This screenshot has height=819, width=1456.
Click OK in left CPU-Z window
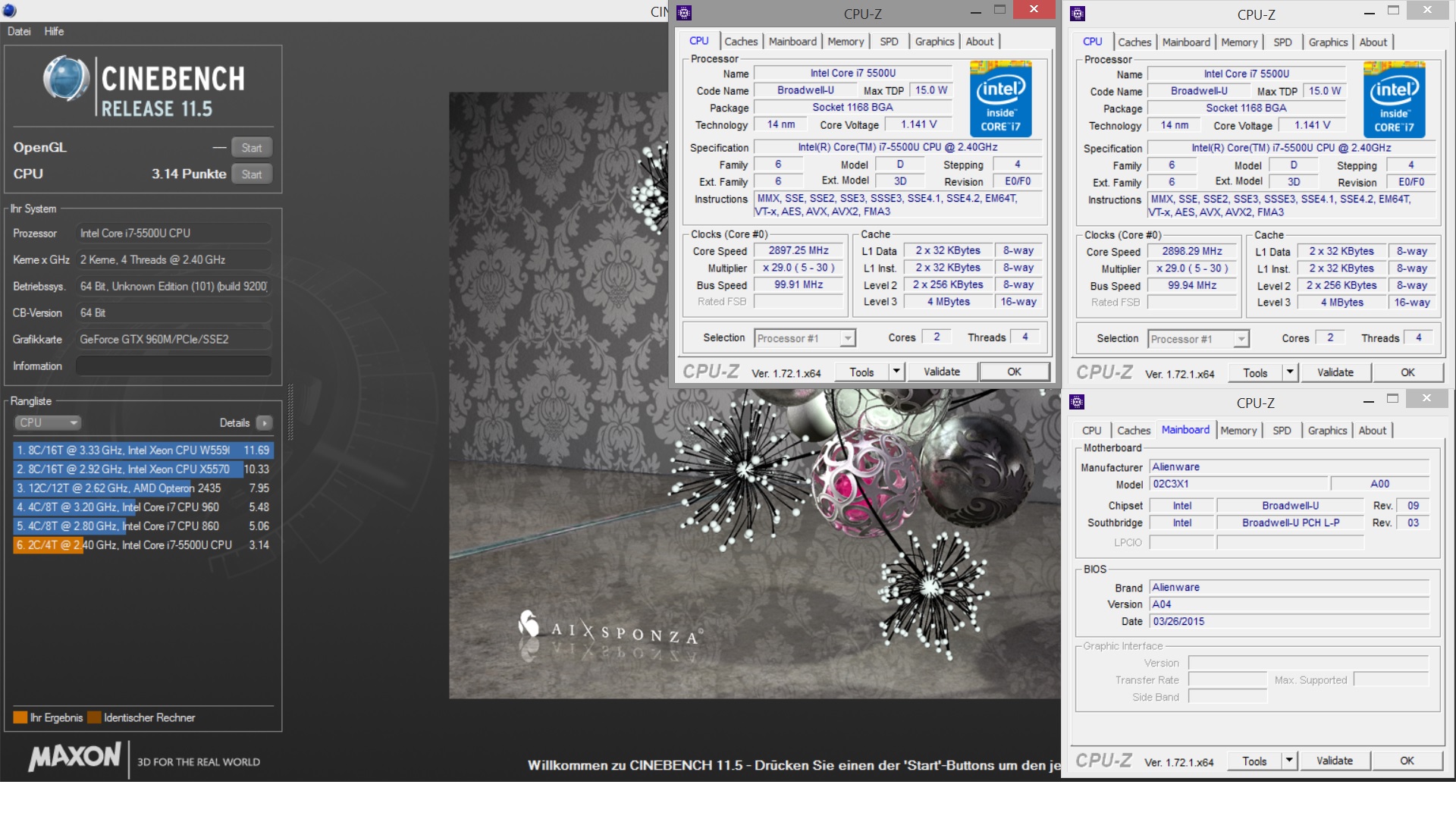coord(1014,372)
